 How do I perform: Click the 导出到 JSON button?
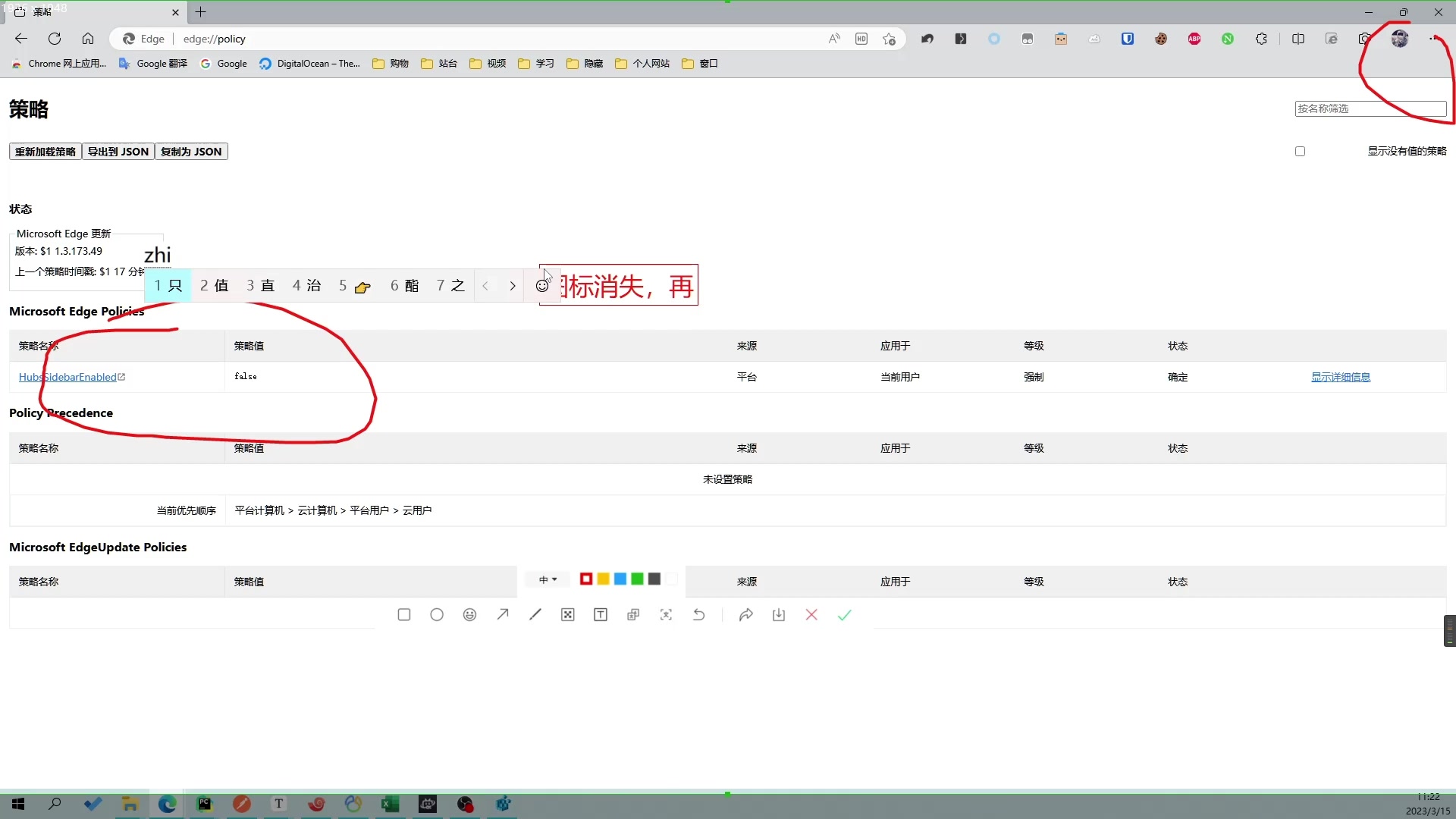coord(118,152)
